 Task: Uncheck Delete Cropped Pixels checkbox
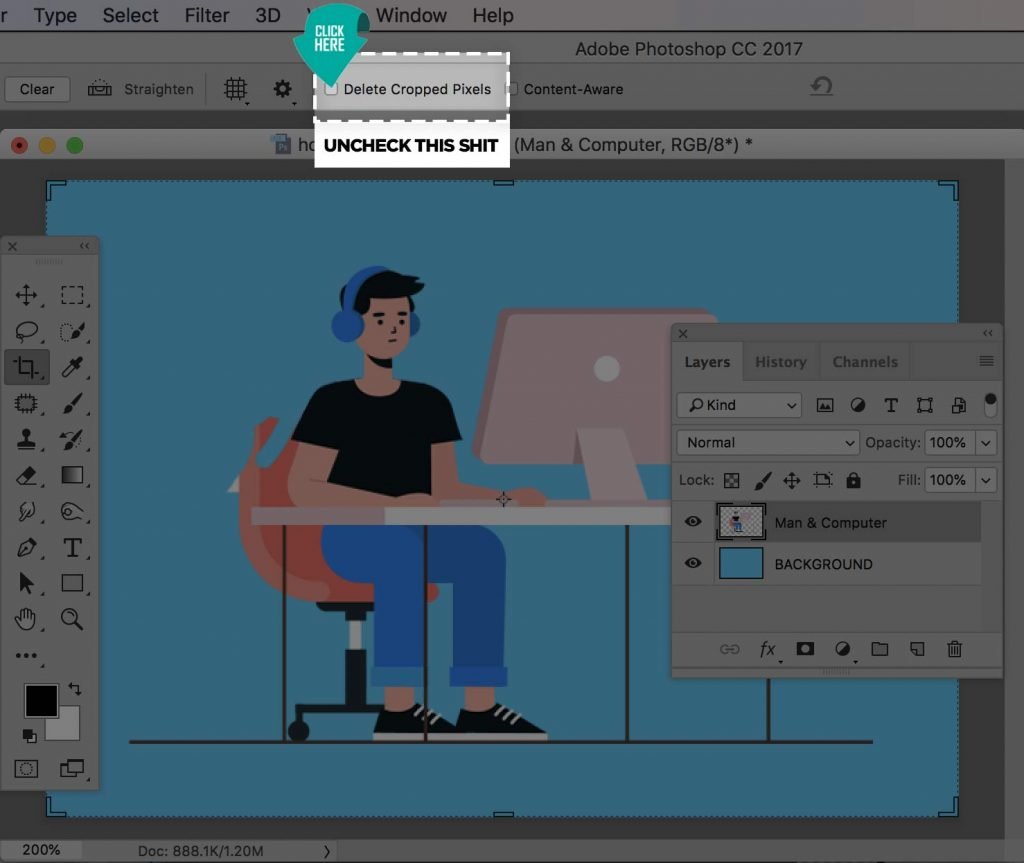coord(331,89)
